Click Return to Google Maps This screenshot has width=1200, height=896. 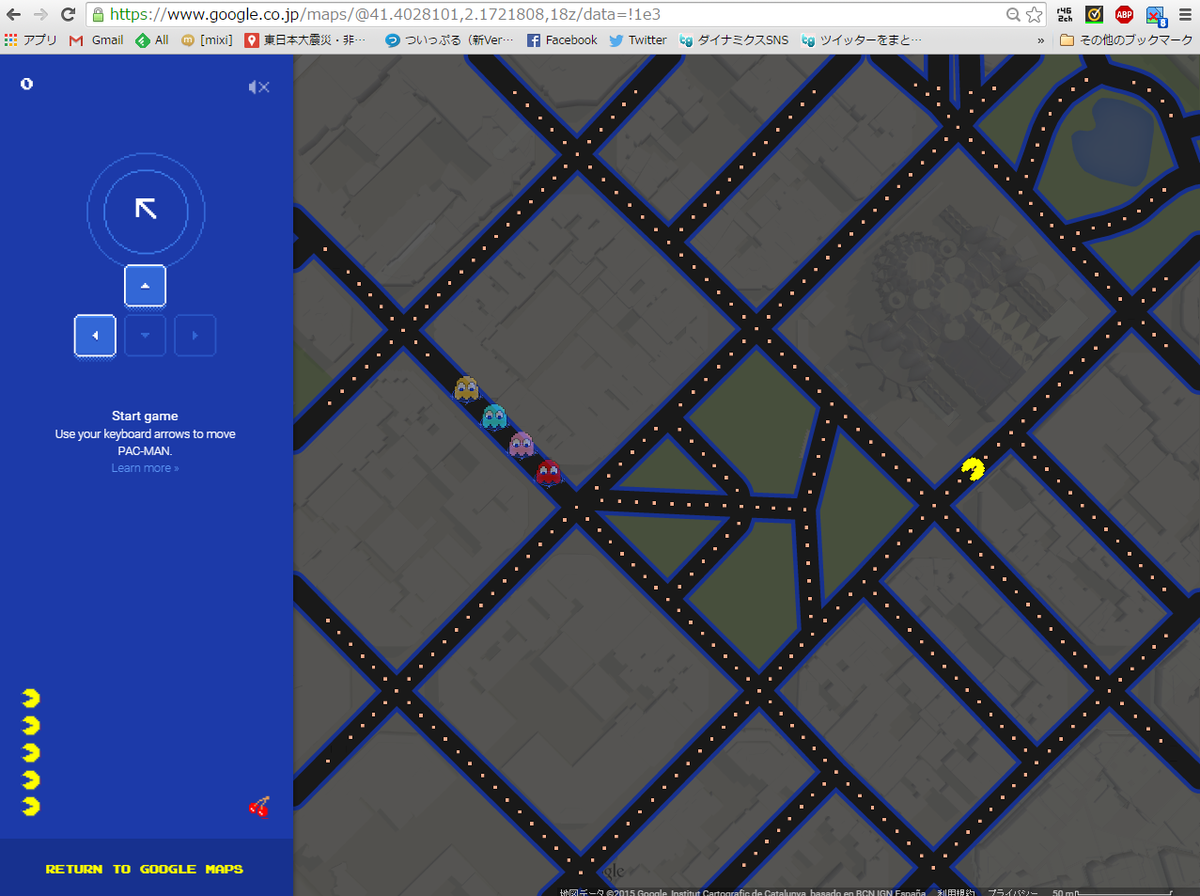click(x=145, y=869)
